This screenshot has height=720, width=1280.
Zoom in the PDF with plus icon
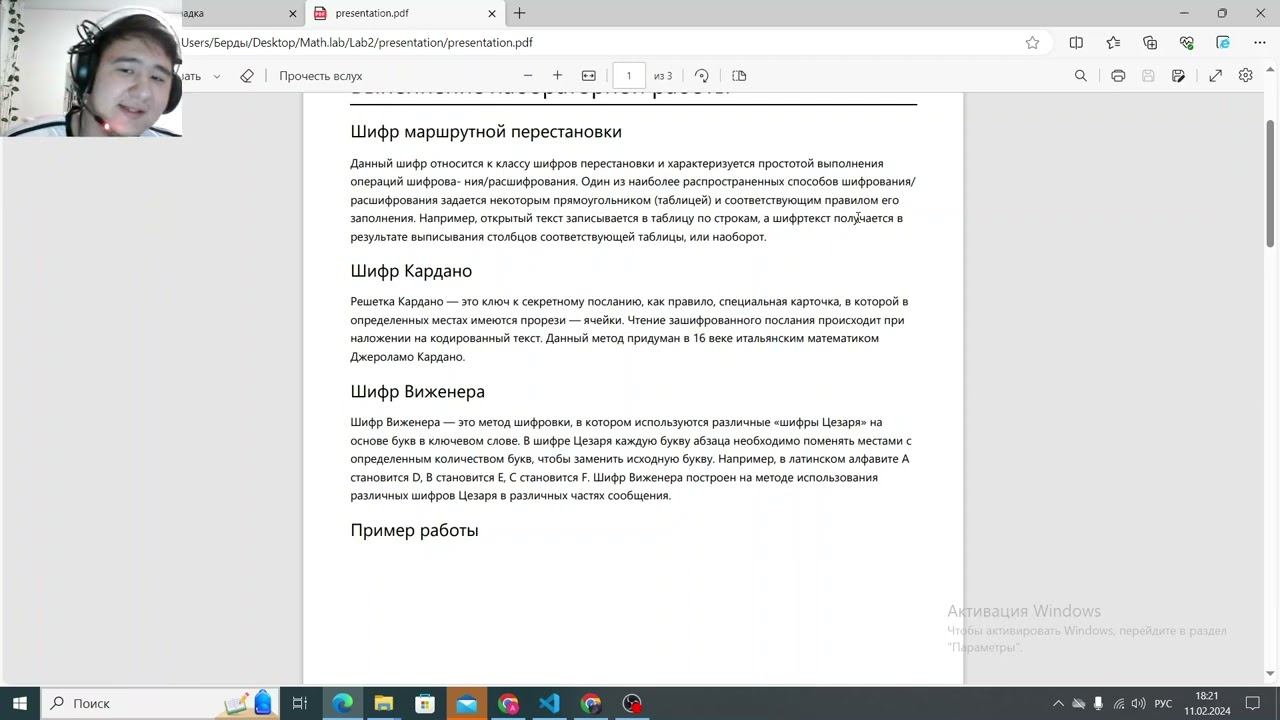click(557, 76)
